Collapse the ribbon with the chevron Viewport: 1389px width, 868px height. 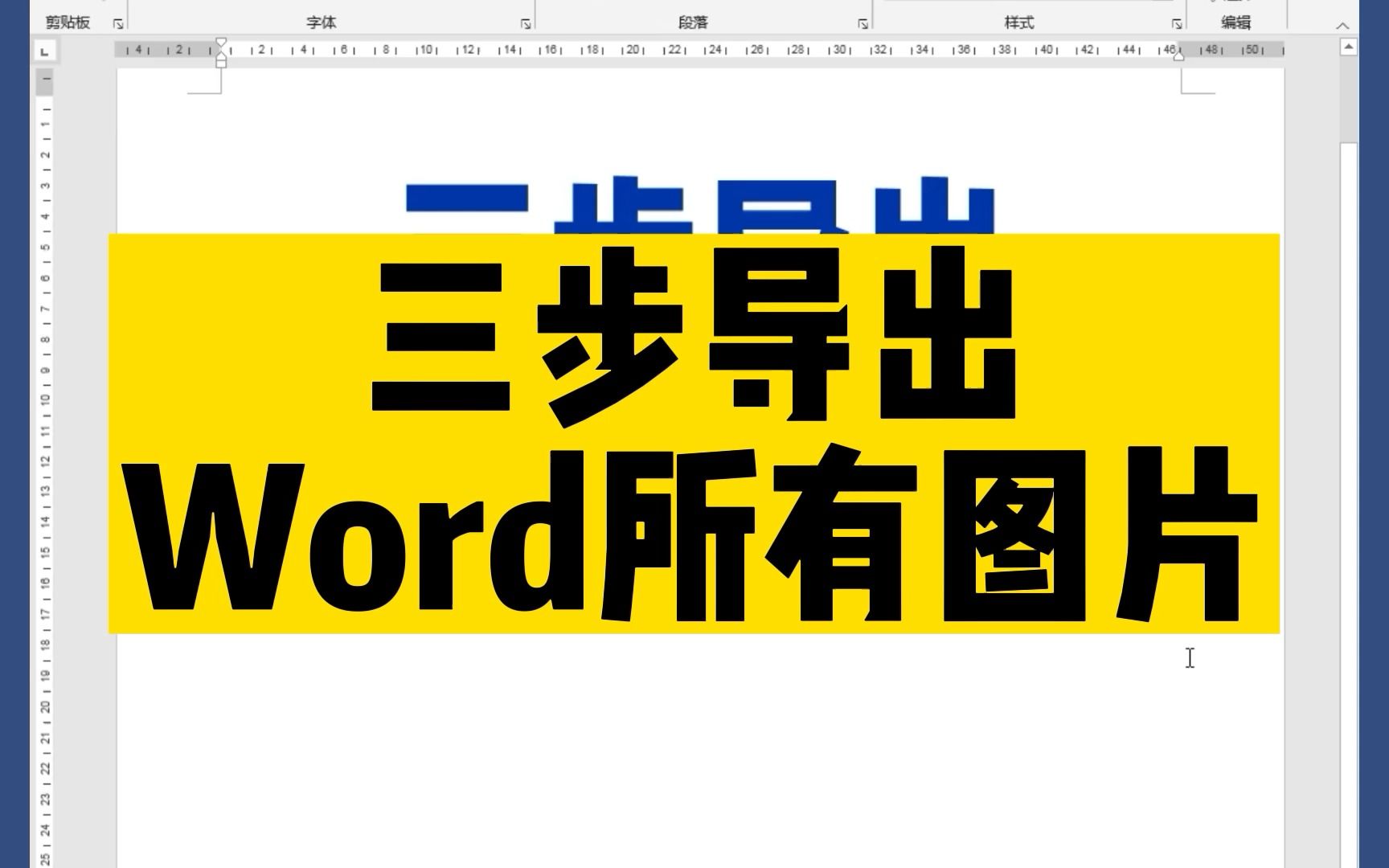pyautogui.click(x=1342, y=26)
